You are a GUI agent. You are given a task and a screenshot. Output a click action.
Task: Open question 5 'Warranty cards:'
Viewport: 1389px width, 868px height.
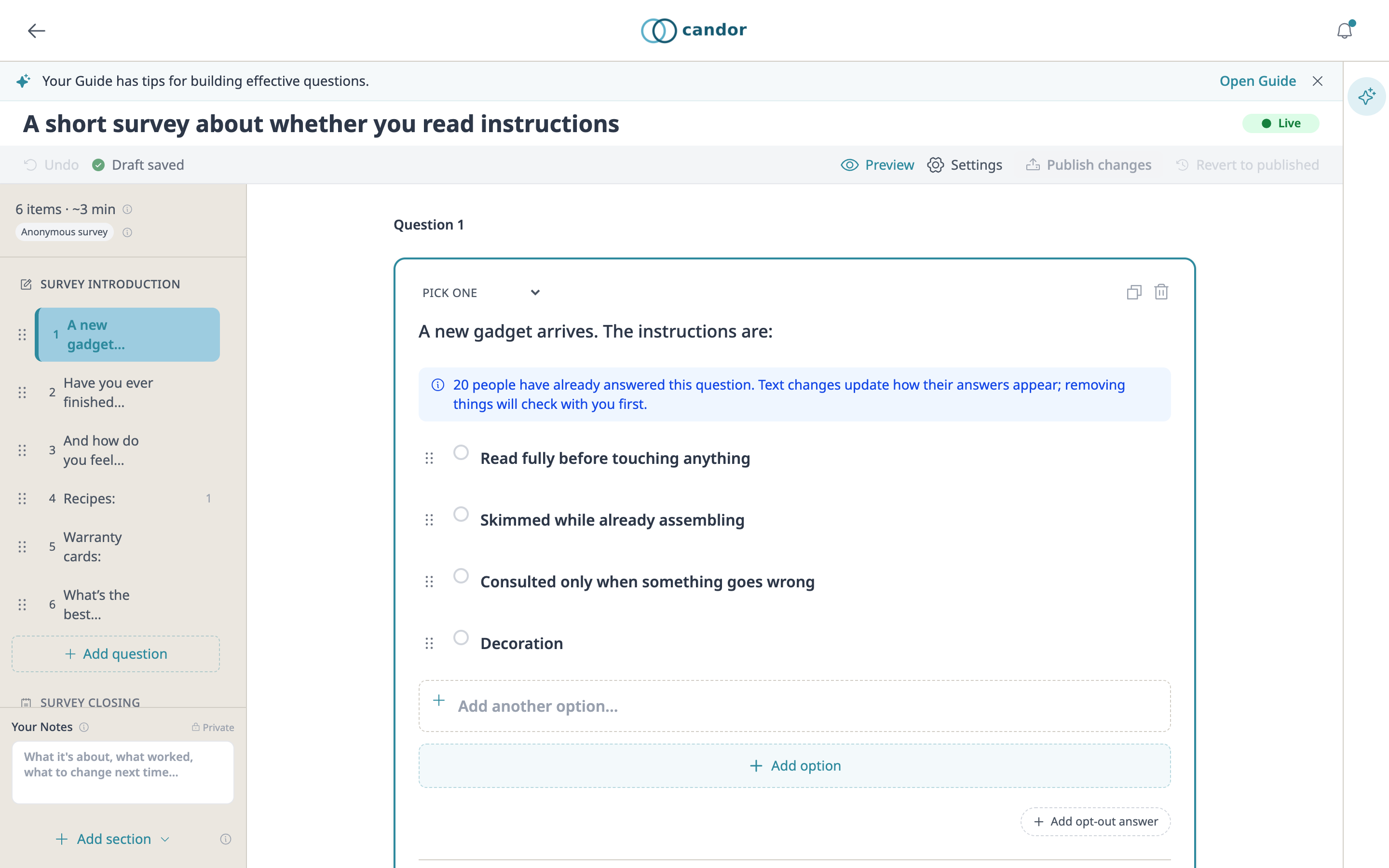127,546
